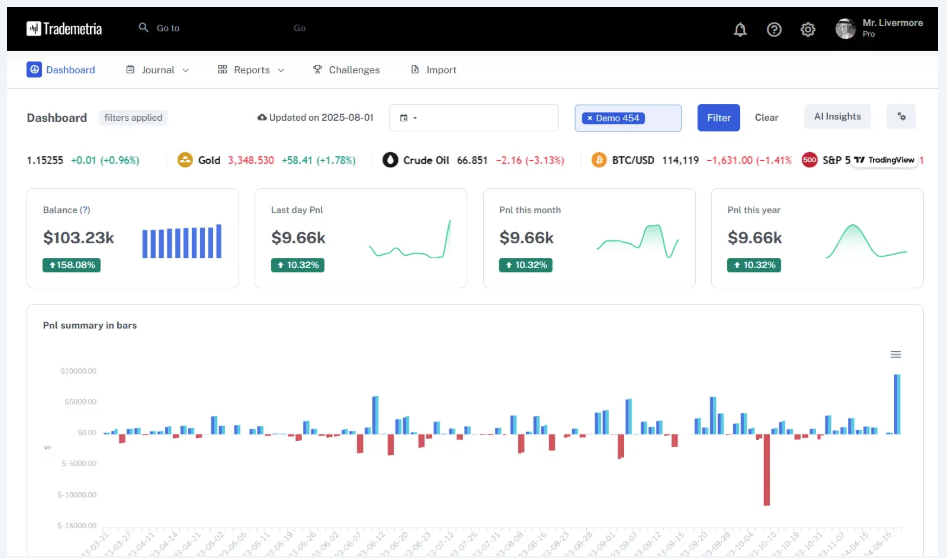Click the Updated on 2025-08-01 cloud icon

click(262, 118)
